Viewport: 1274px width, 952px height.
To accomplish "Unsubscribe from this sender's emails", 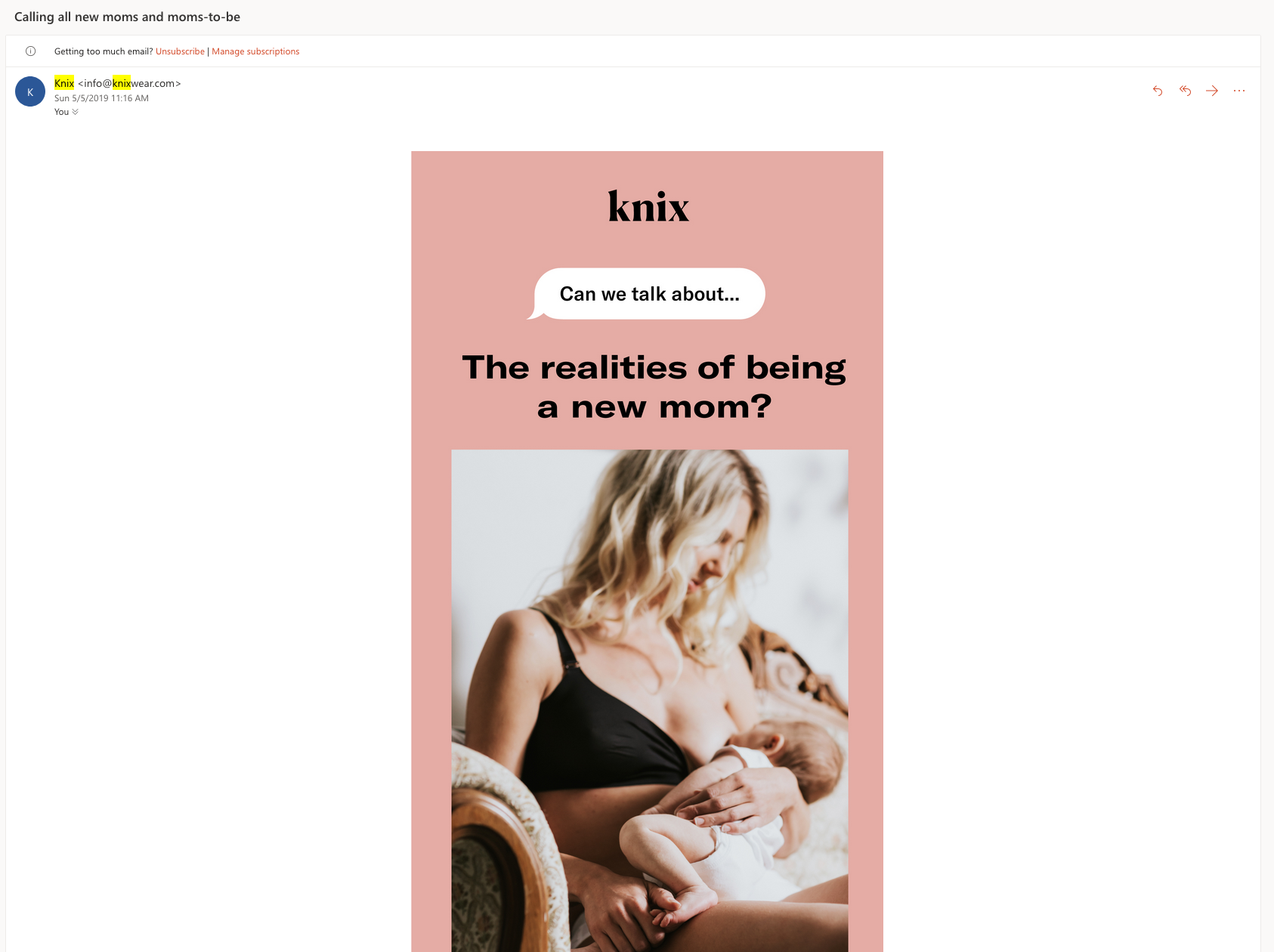I will click(x=180, y=51).
